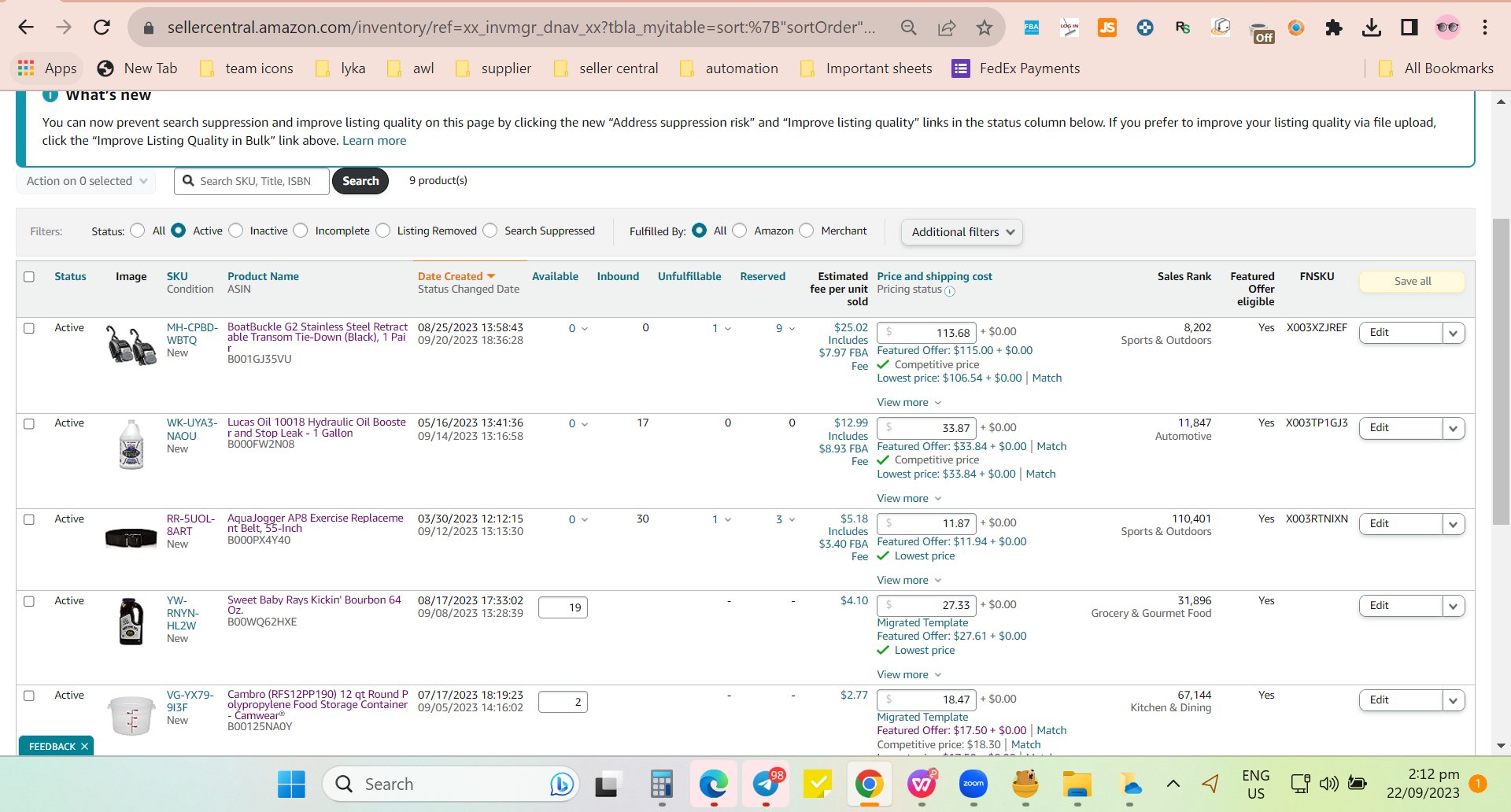Open File Explorer from the taskbar

tap(1077, 784)
